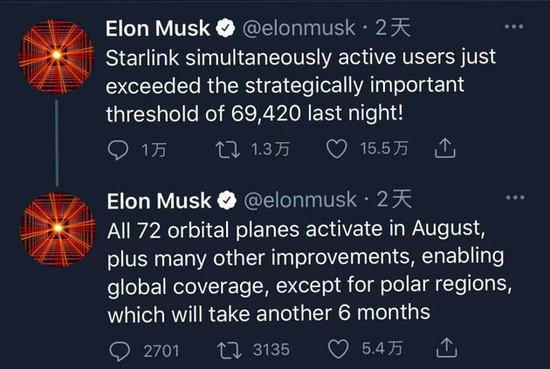Like the Starlink active users tweet
The image size is (550, 369).
pos(337,149)
